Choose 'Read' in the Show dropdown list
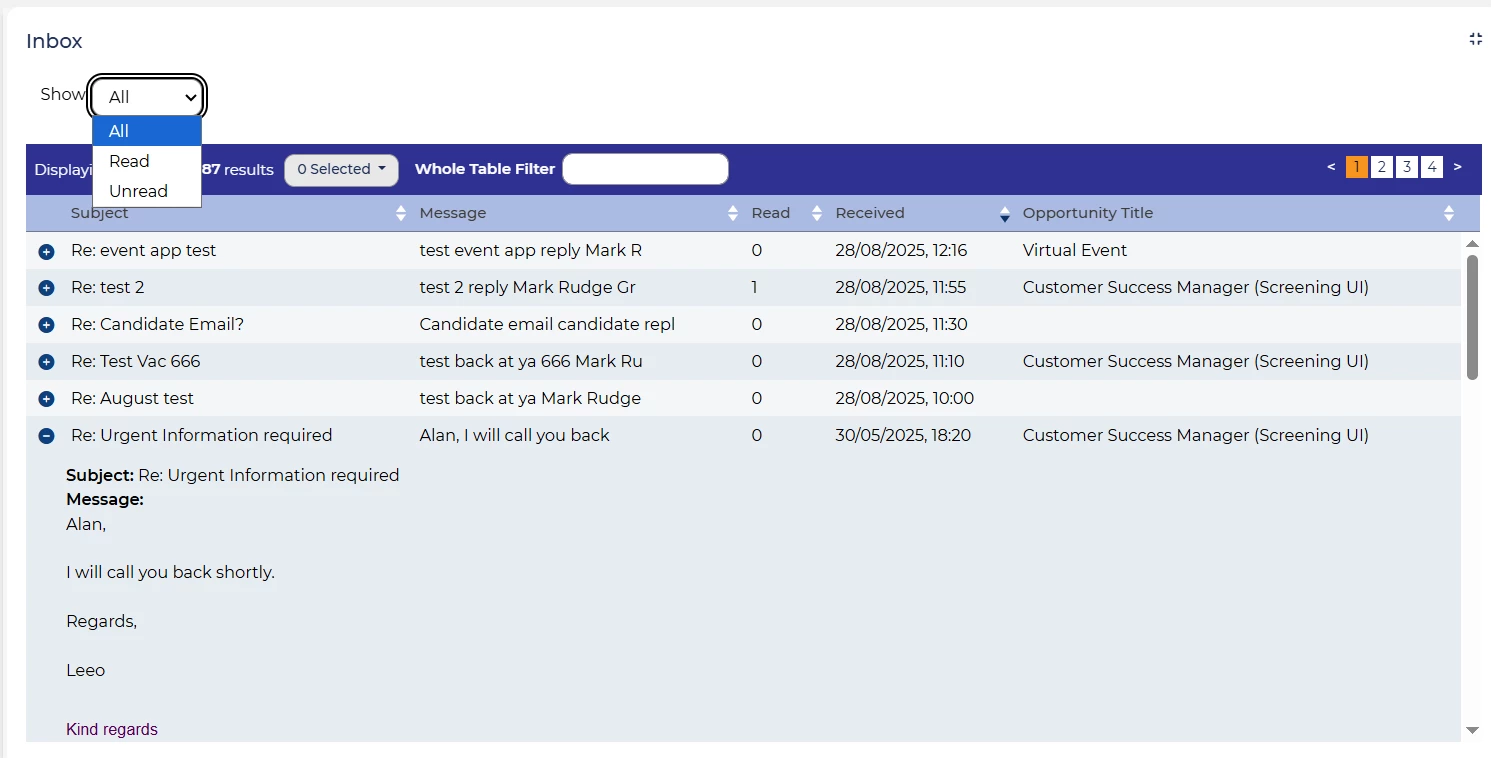The height and width of the screenshot is (758, 1491). pos(147,161)
